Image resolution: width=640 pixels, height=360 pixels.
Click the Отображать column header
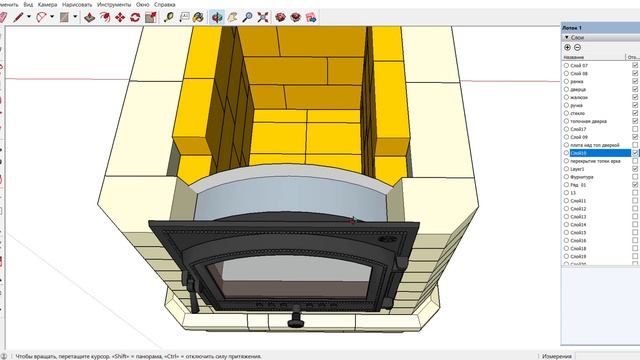[633, 57]
